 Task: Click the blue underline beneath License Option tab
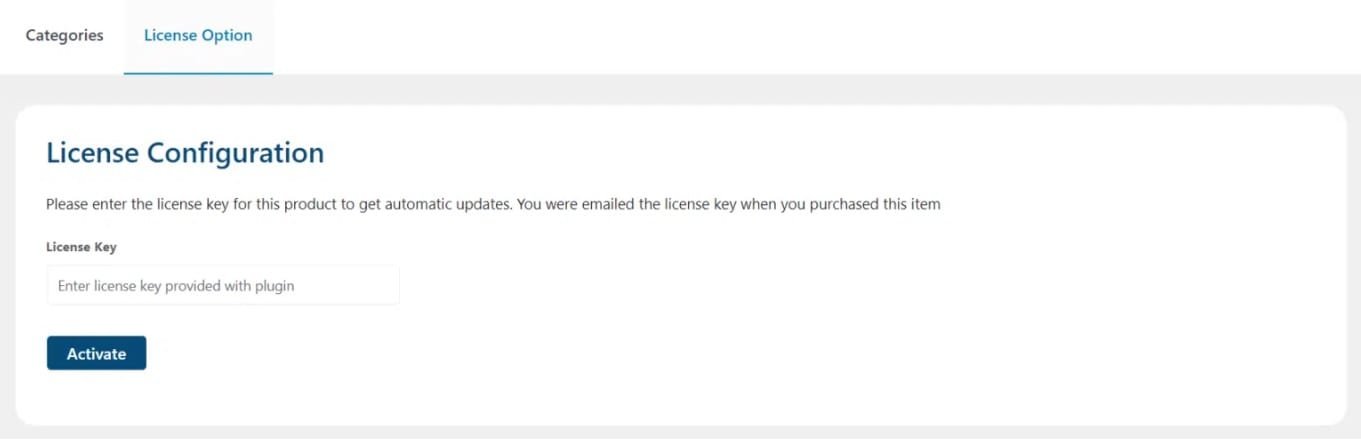point(198,74)
